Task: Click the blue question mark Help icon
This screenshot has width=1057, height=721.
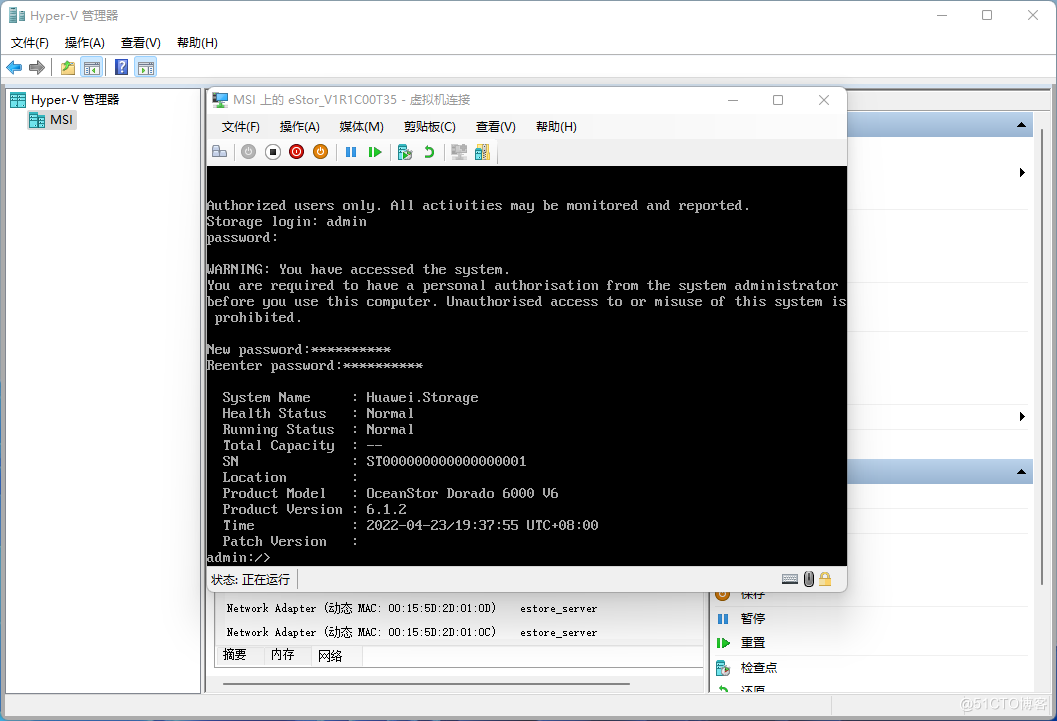Action: coord(121,67)
